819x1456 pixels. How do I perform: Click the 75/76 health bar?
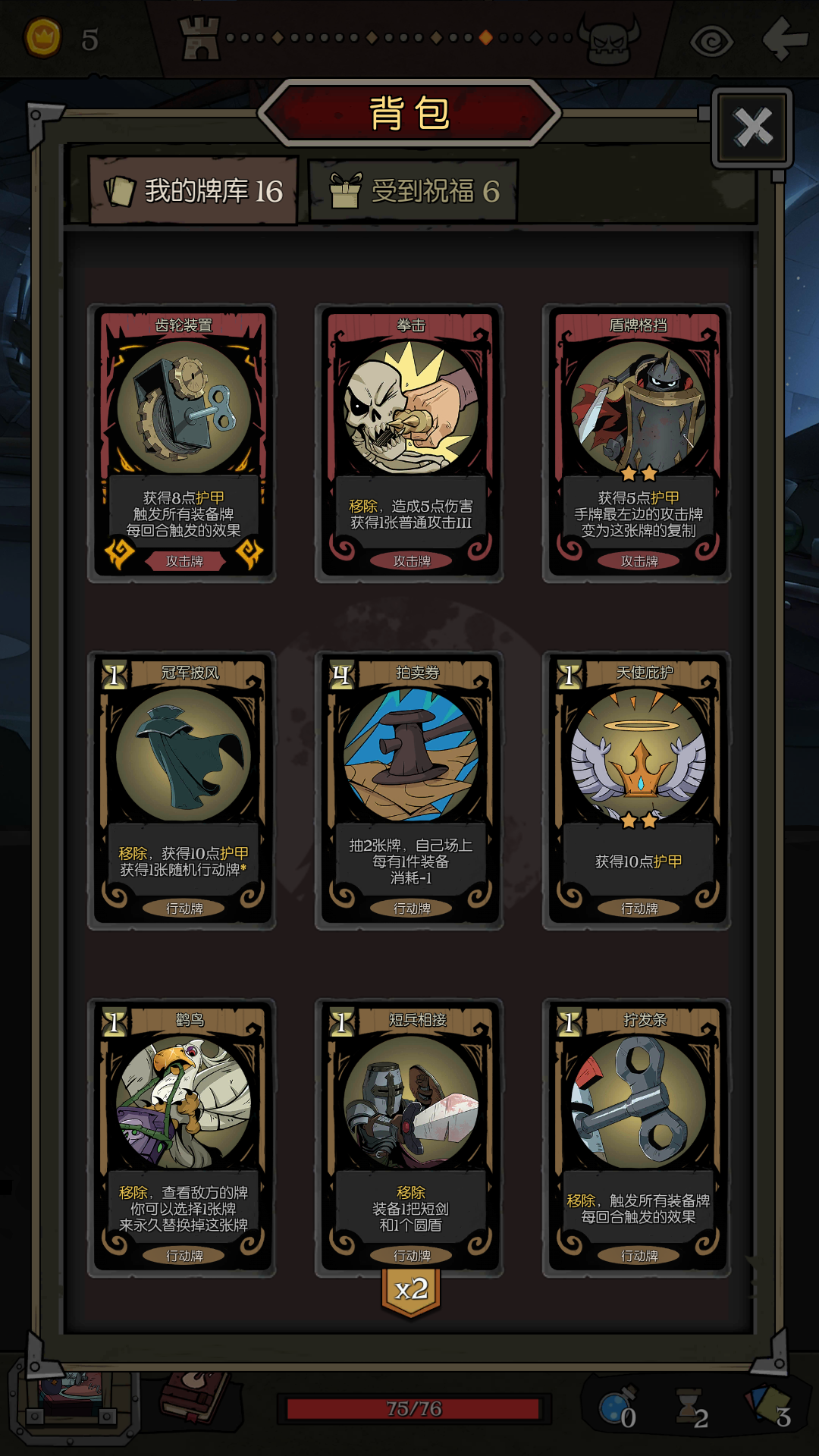tap(413, 1409)
